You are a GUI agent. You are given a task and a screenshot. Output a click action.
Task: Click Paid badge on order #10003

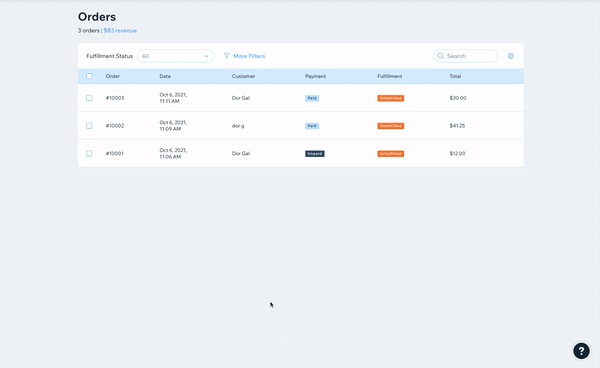tap(312, 98)
